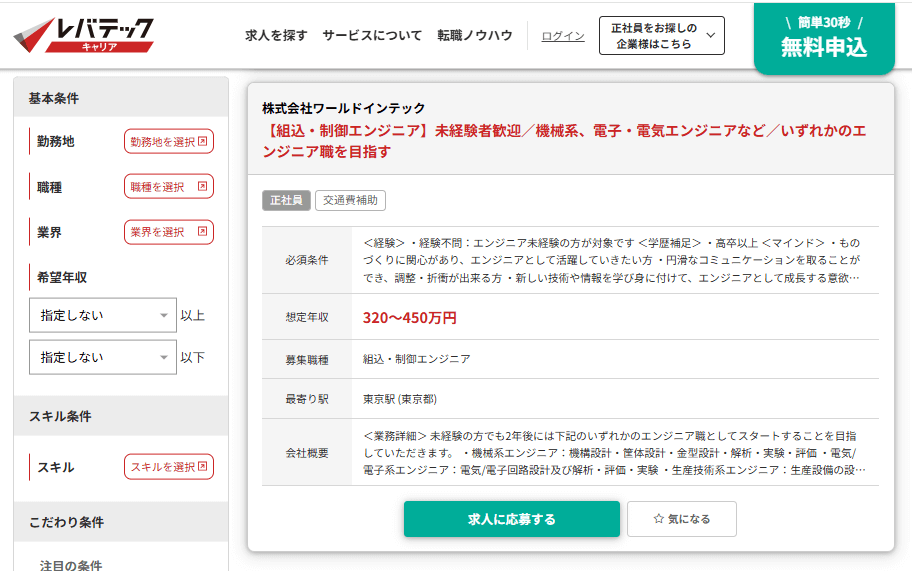This screenshot has width=912, height=571.
Task: Open 業界を選択 selector
Action: [x=169, y=232]
